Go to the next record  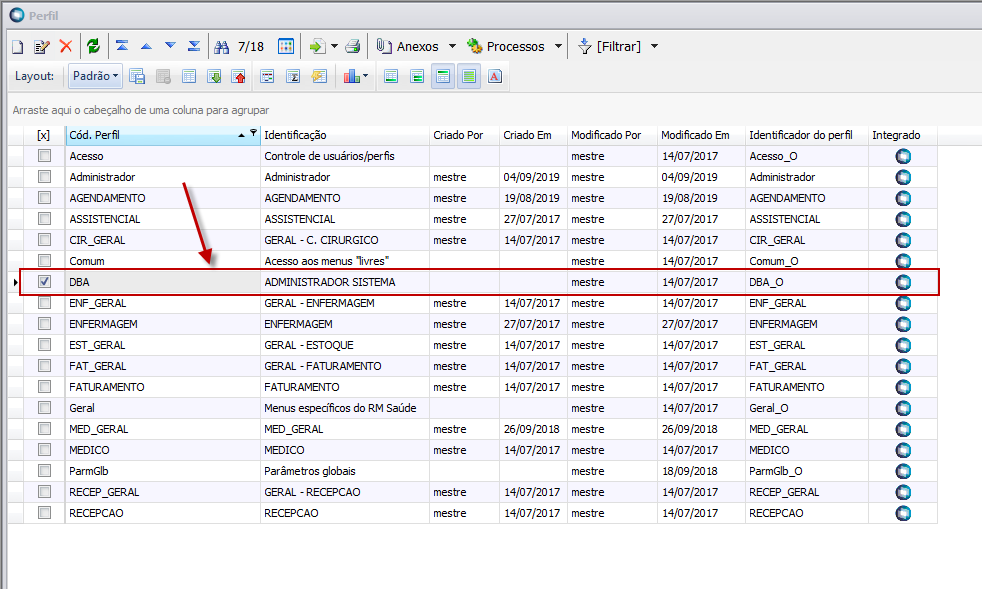pyautogui.click(x=170, y=46)
